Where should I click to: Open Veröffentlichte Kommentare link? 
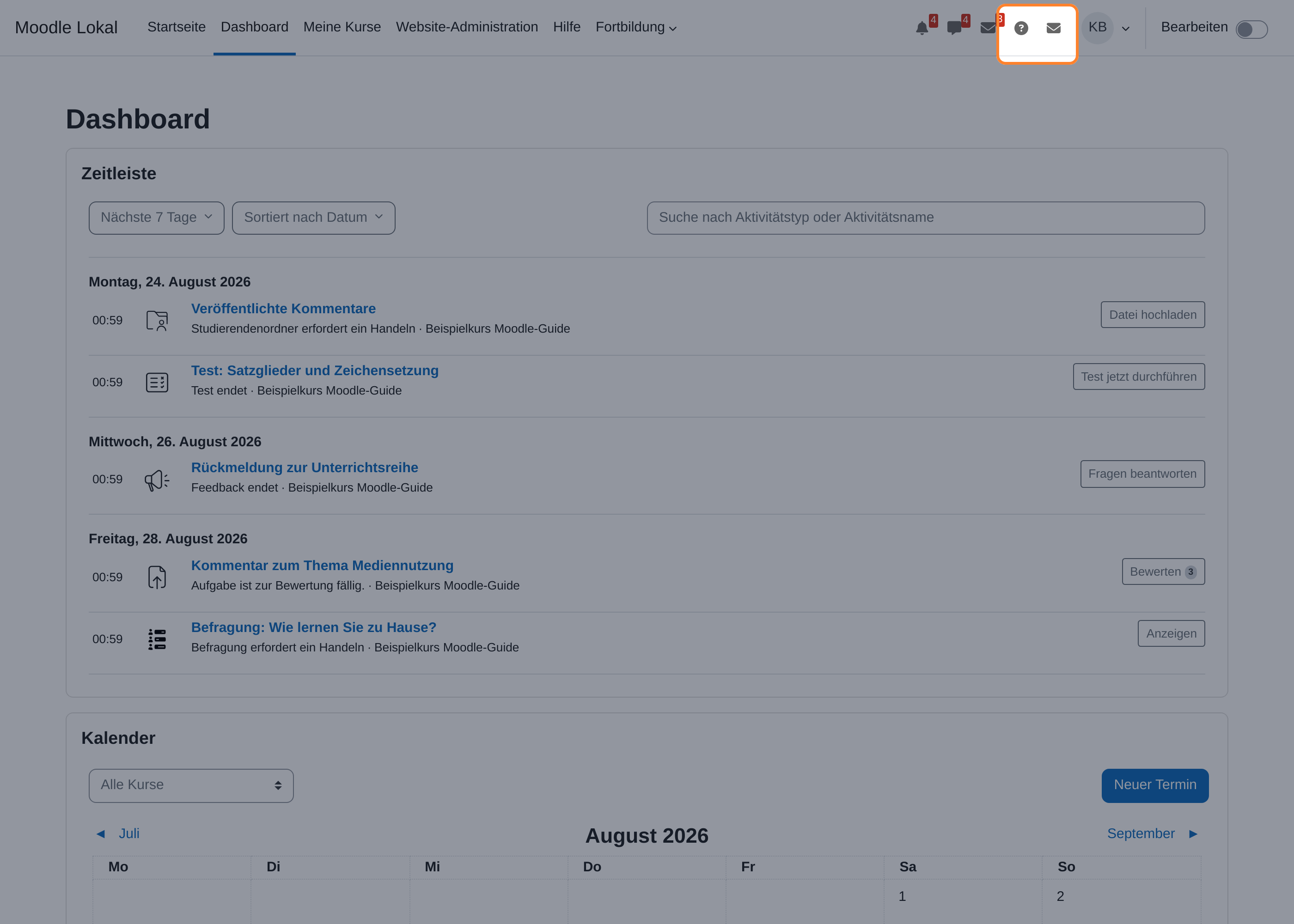pyautogui.click(x=283, y=308)
